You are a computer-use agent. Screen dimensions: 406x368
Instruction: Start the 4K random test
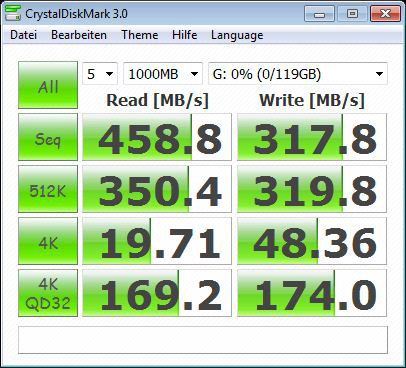pos(48,241)
